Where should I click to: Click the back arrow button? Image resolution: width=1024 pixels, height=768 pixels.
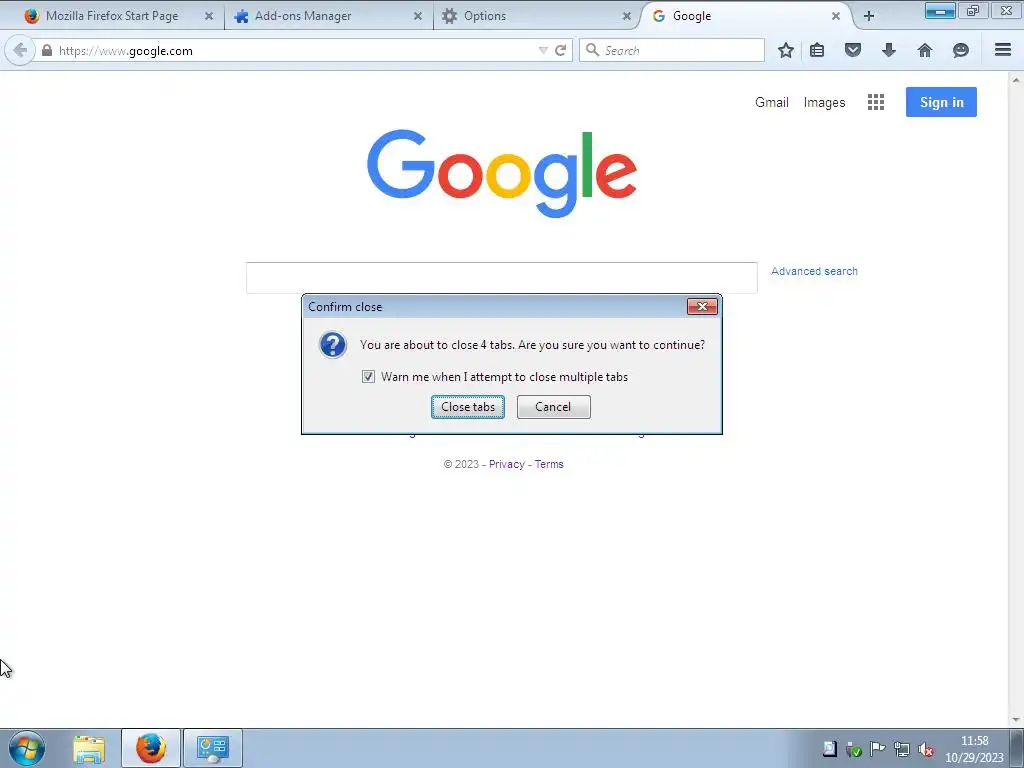pos(20,50)
